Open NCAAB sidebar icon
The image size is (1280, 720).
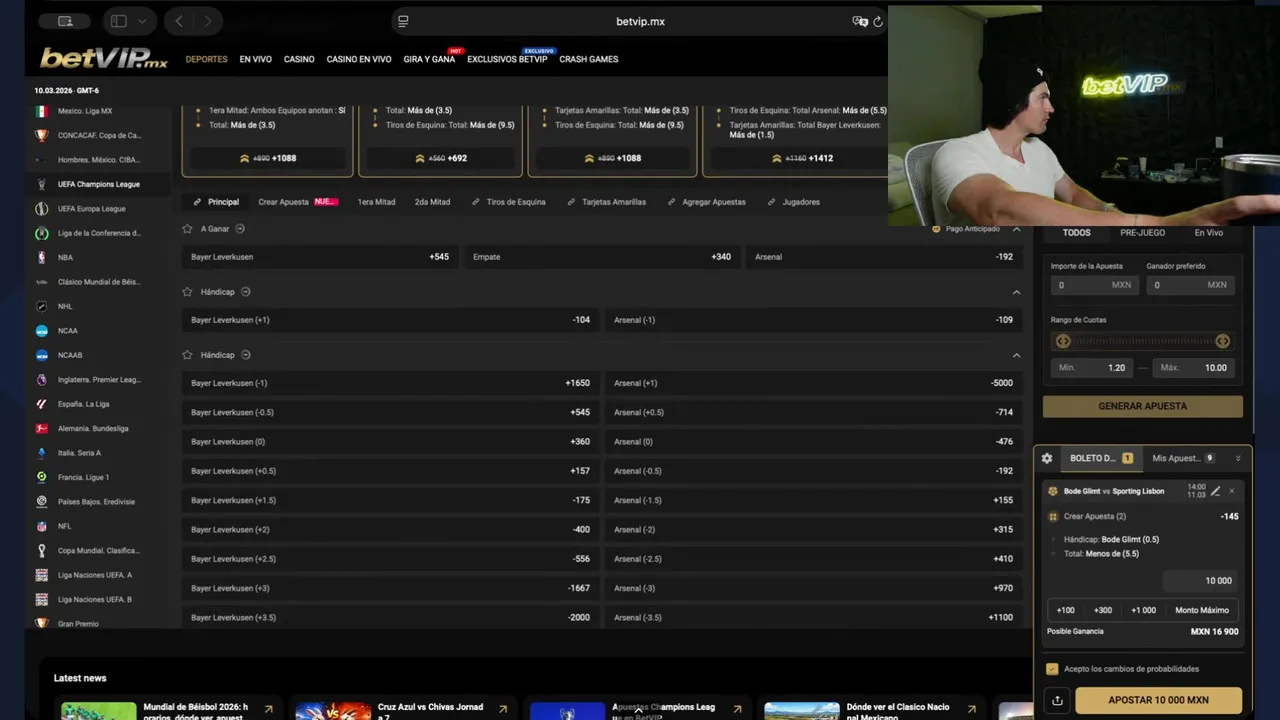(x=41, y=355)
